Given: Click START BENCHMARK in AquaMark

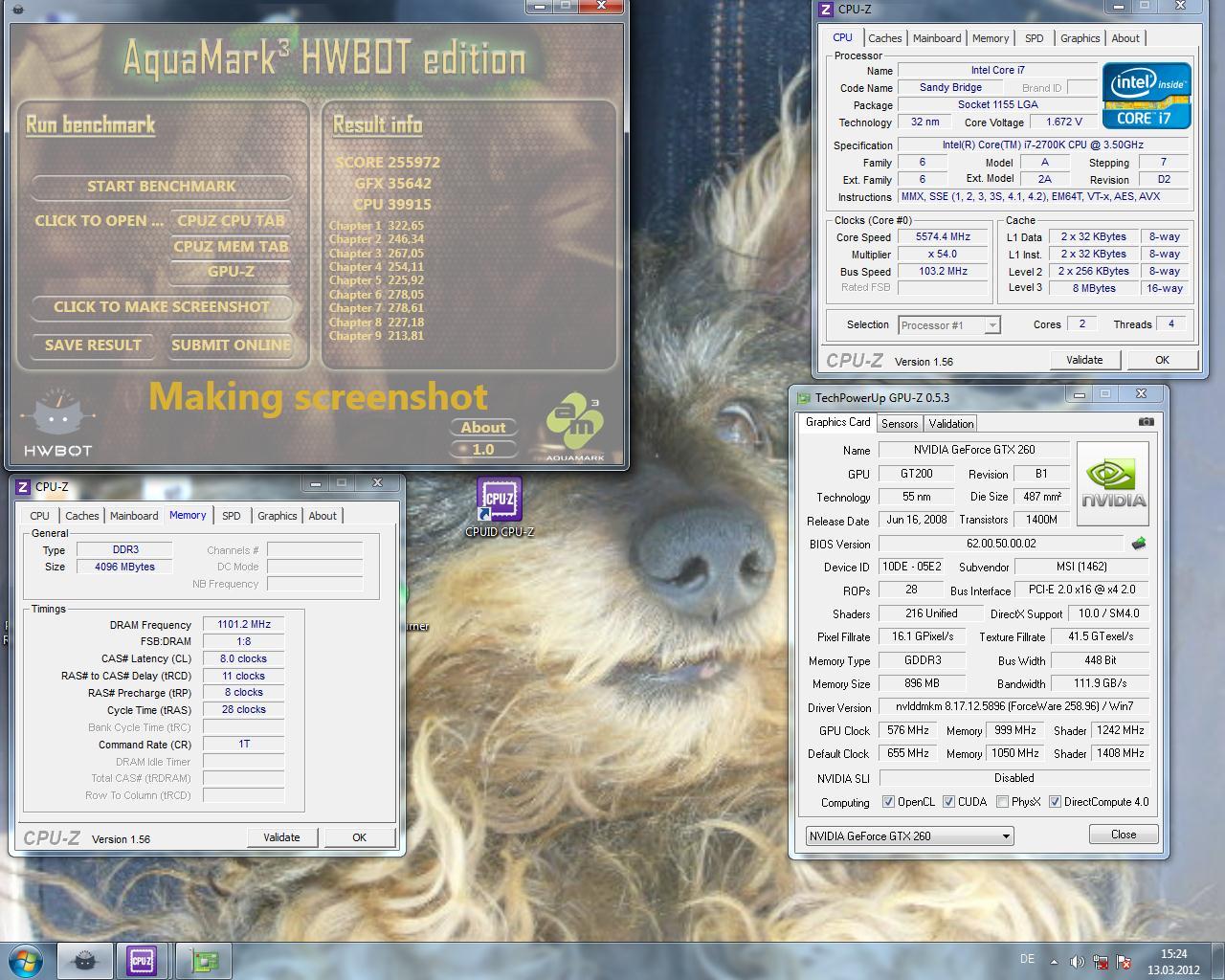Looking at the screenshot, I should pyautogui.click(x=161, y=187).
